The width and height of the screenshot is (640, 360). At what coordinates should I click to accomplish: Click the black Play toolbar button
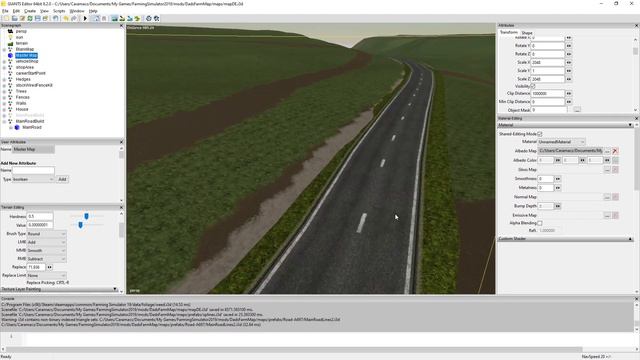pos(85,18)
